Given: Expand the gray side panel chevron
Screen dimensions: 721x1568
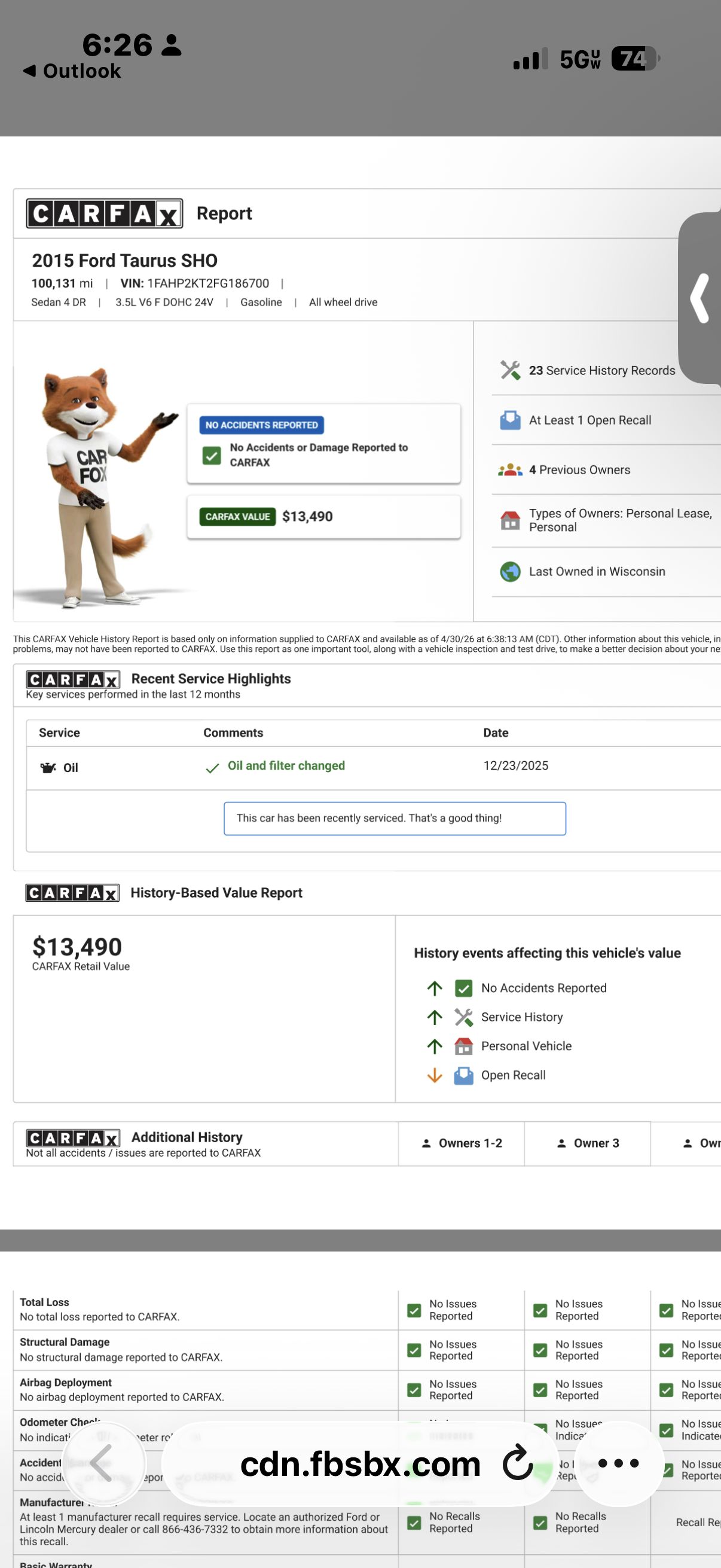Looking at the screenshot, I should [699, 298].
